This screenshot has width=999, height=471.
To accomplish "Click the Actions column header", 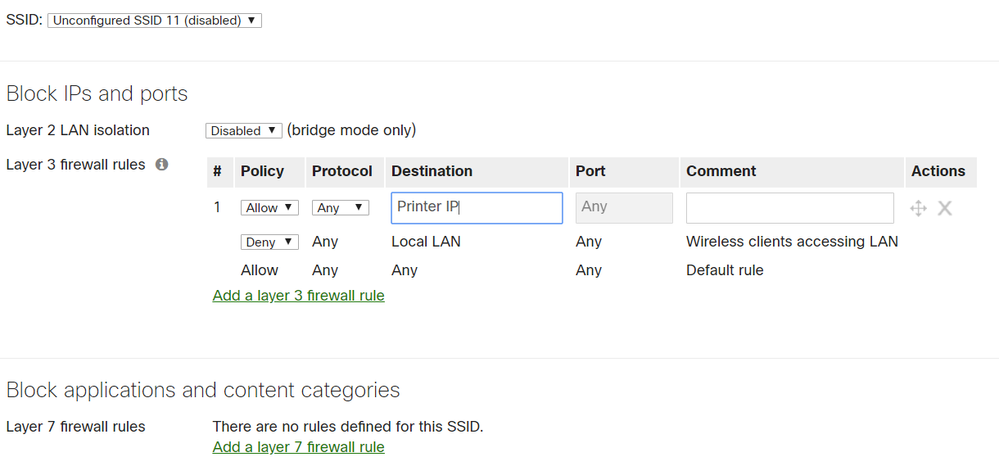I will pyautogui.click(x=940, y=172).
